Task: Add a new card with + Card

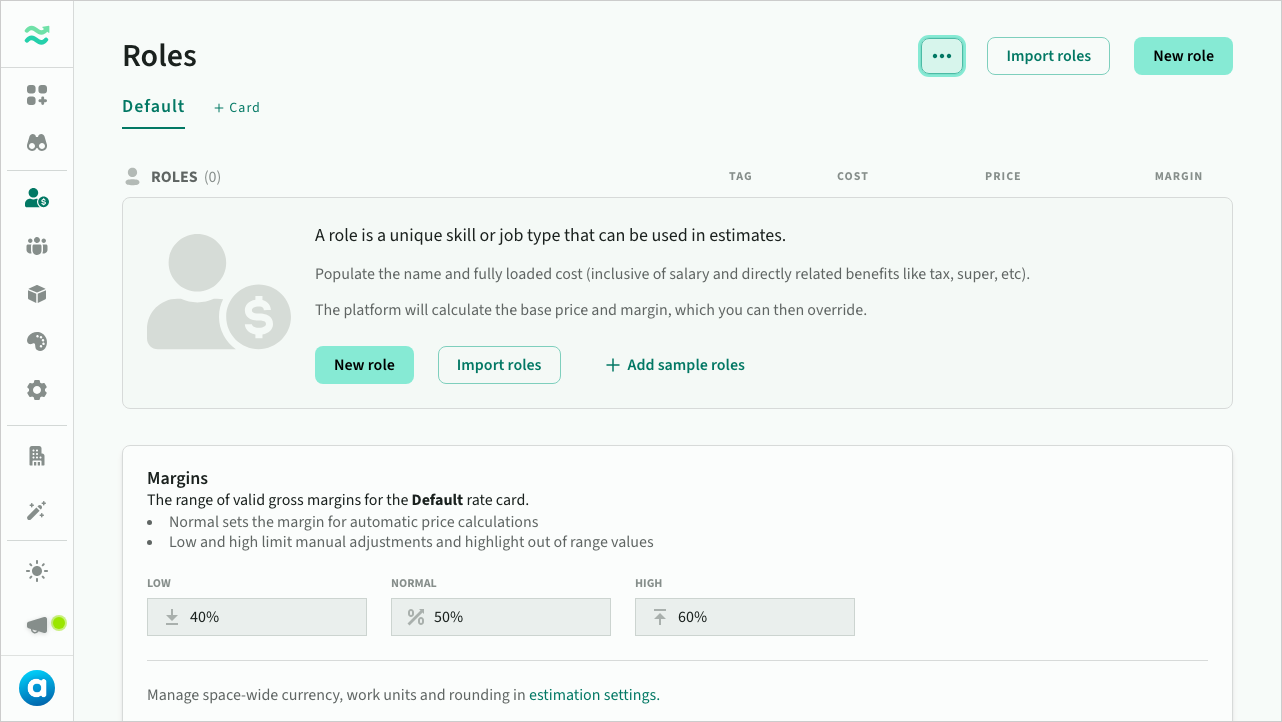Action: pos(237,107)
